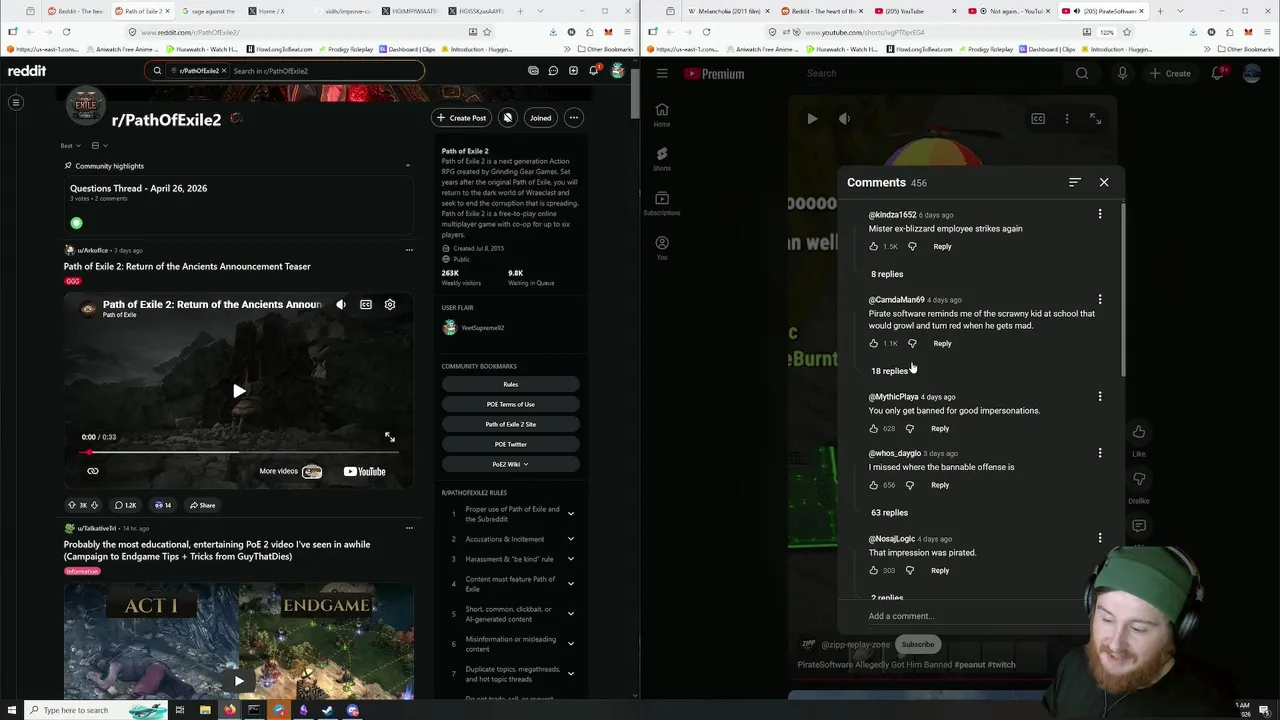This screenshot has height=720, width=1280.
Task: Remove r/PathOfExile2 search scope chip
Action: pos(224,71)
